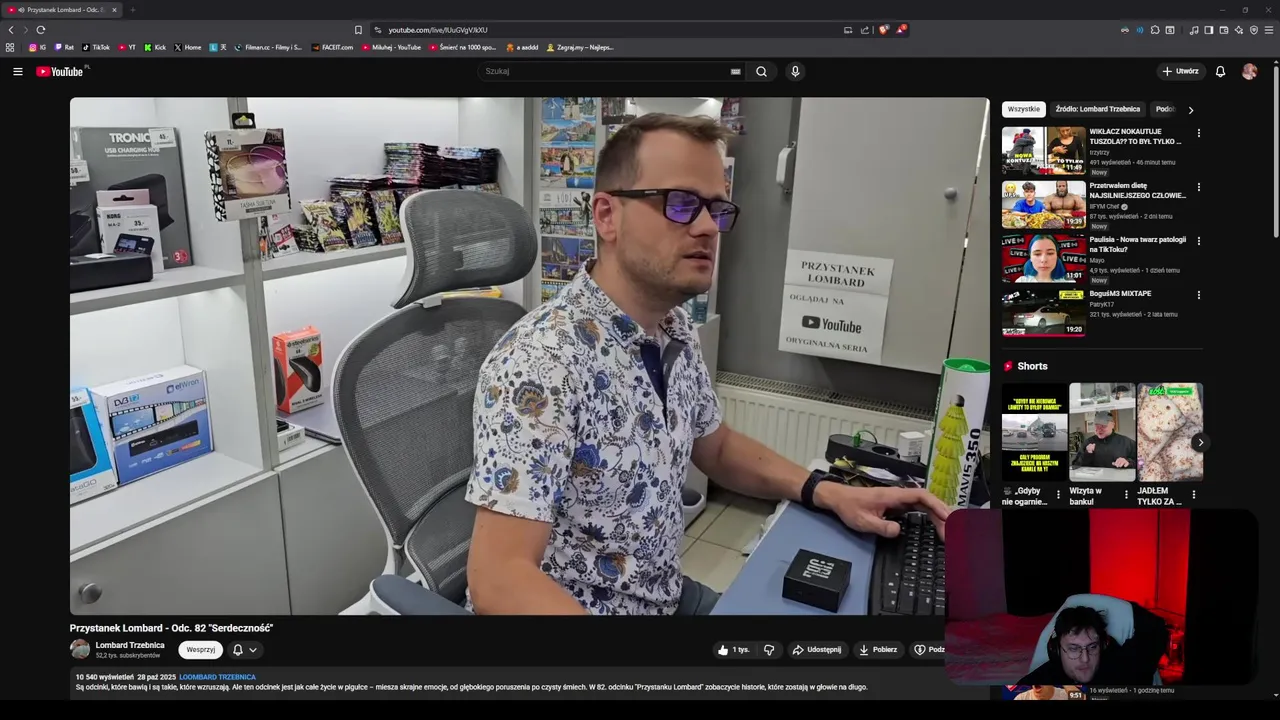Bookmark this page with the bookmark icon
1280x720 pixels.
(358, 30)
